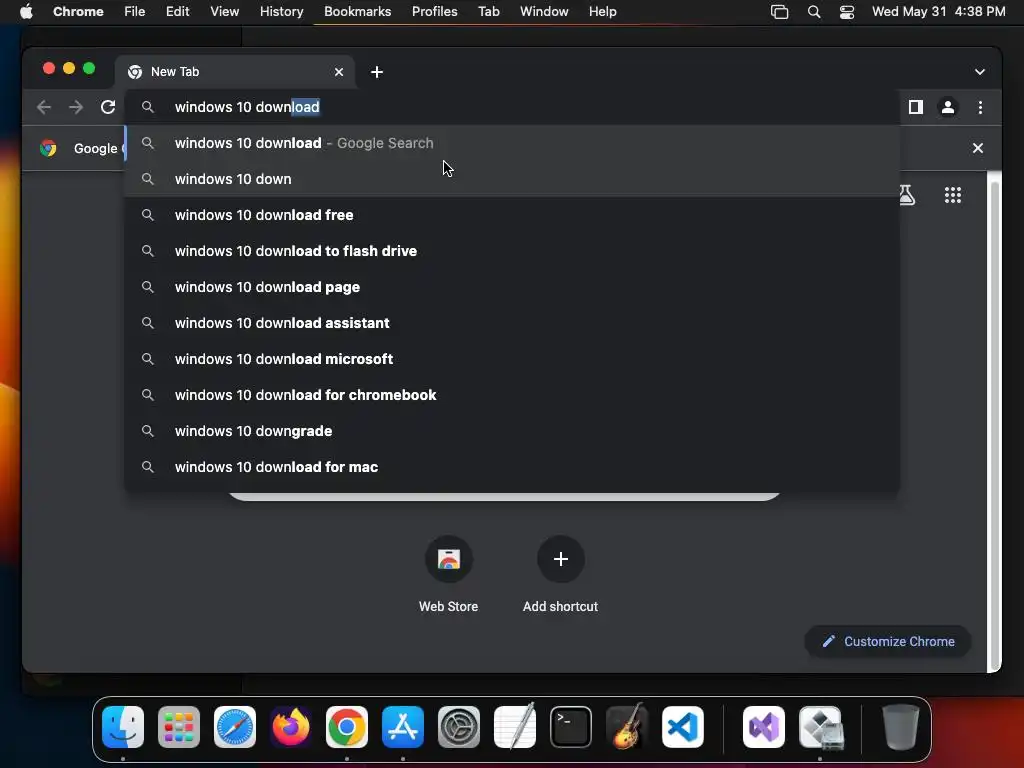Open the Chrome application menu
The image size is (1024, 768).
tap(78, 12)
